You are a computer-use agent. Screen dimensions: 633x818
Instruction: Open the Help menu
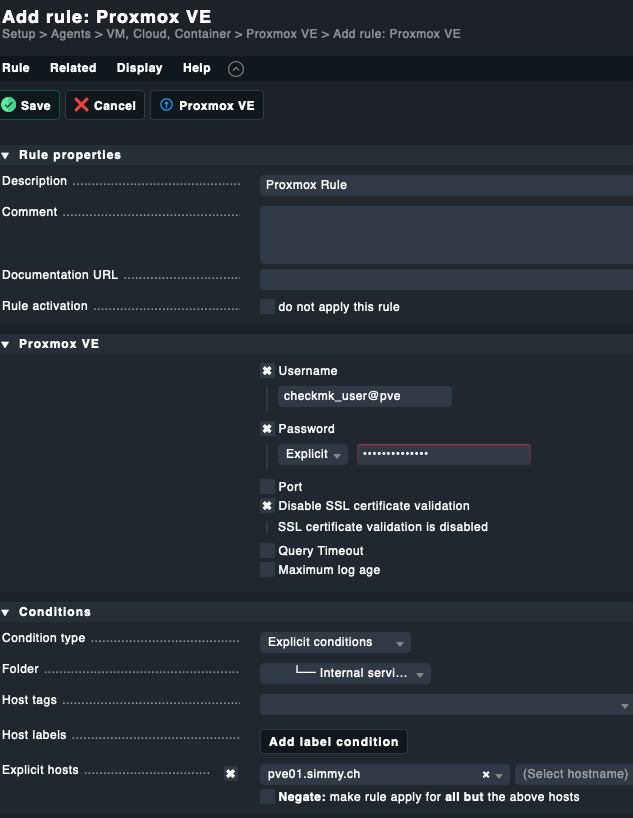pyautogui.click(x=197, y=68)
